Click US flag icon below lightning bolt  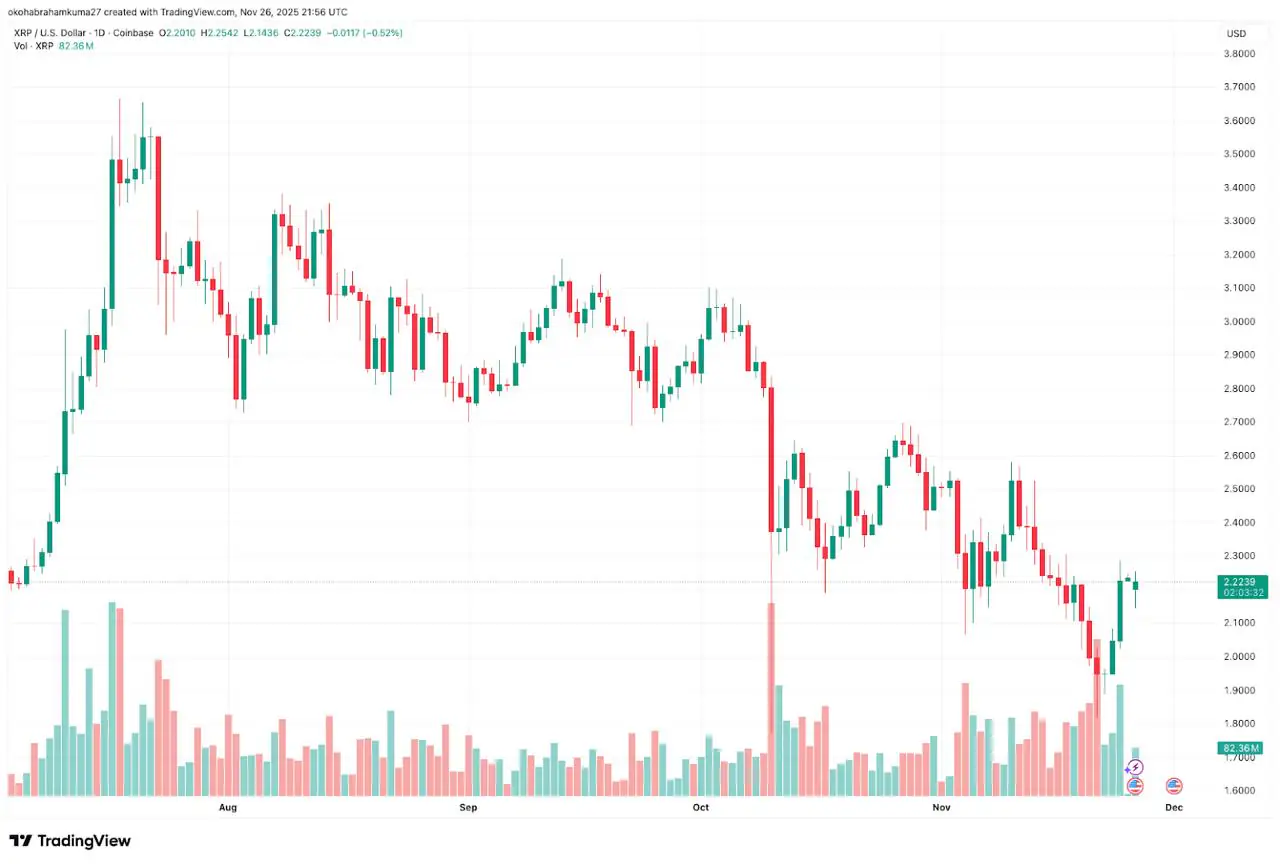pos(1135,786)
